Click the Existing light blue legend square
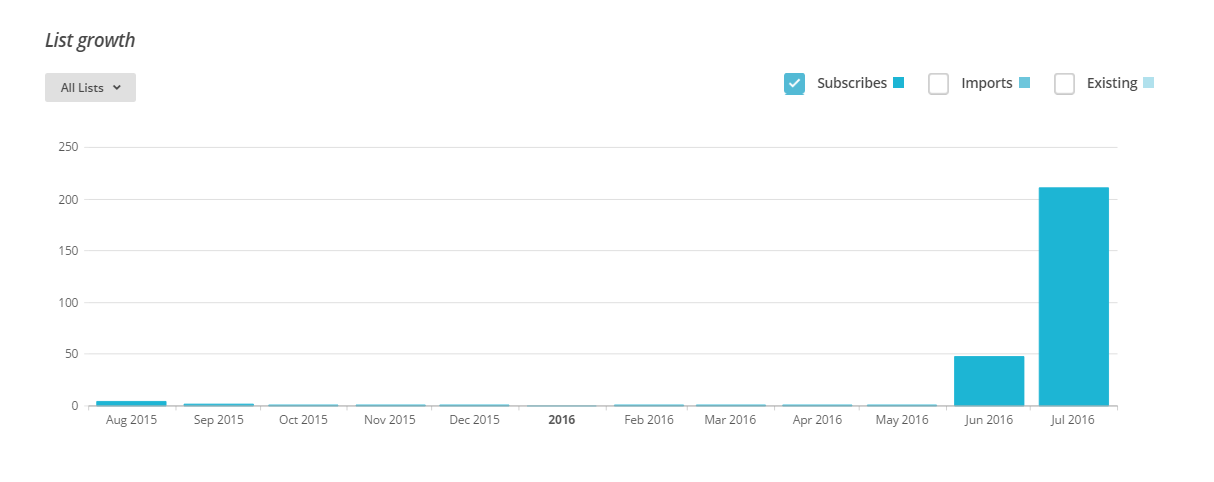 point(1148,83)
